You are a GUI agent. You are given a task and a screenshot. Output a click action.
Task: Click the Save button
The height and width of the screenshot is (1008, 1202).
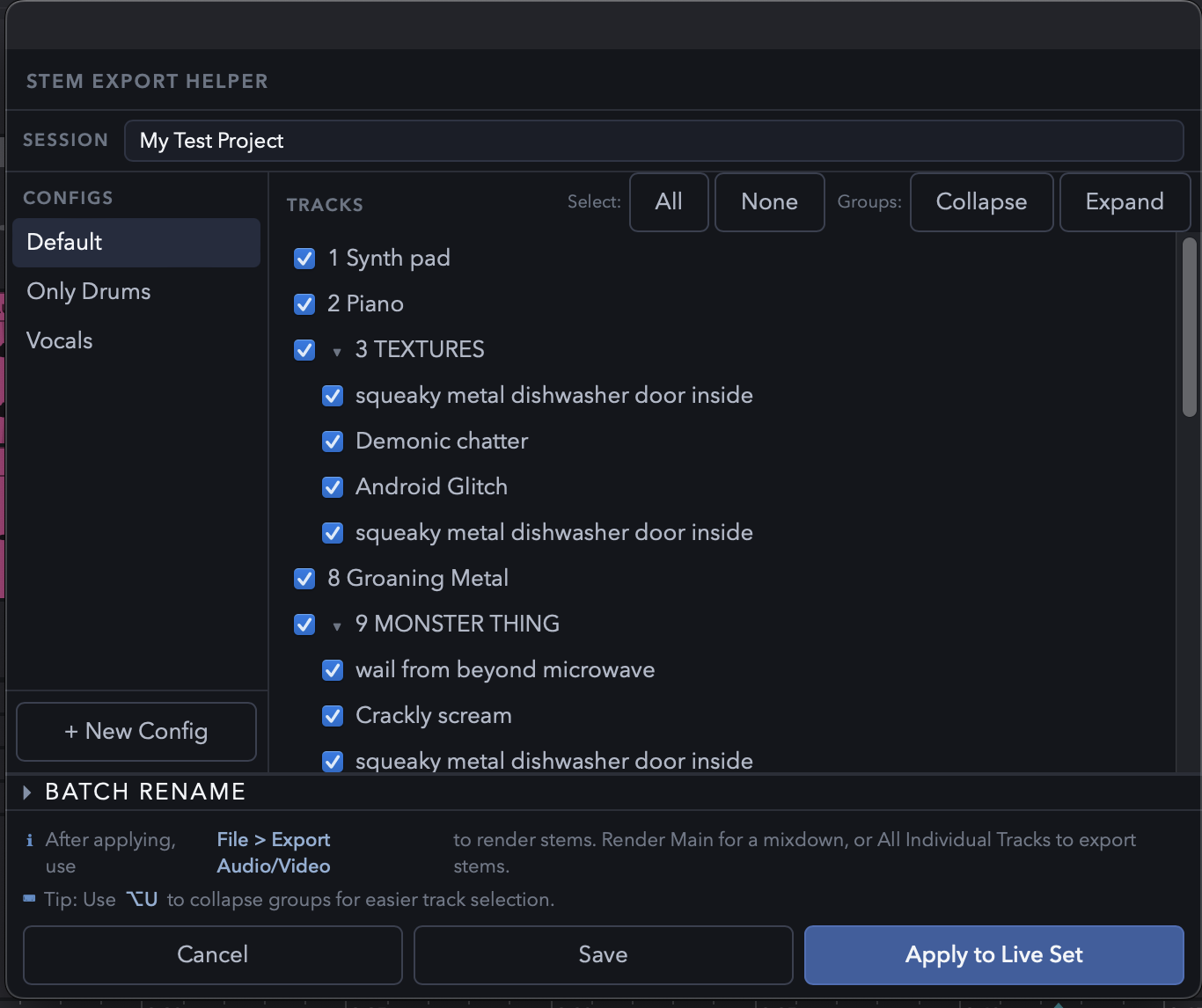(604, 955)
